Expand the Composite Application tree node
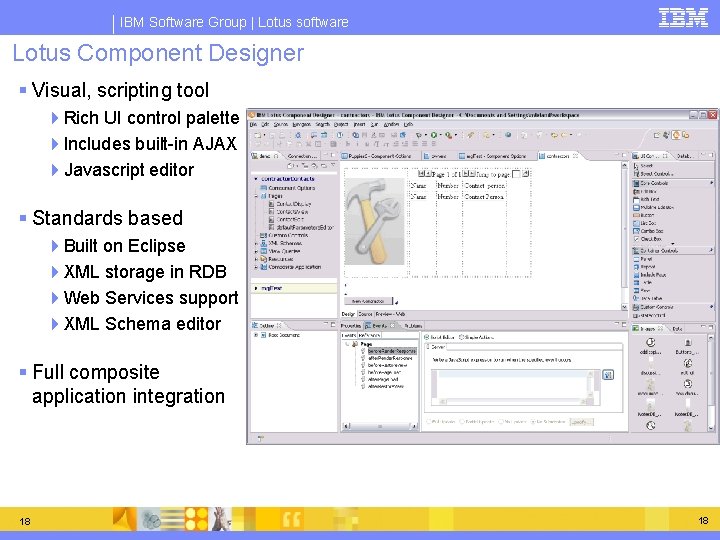 [256, 267]
